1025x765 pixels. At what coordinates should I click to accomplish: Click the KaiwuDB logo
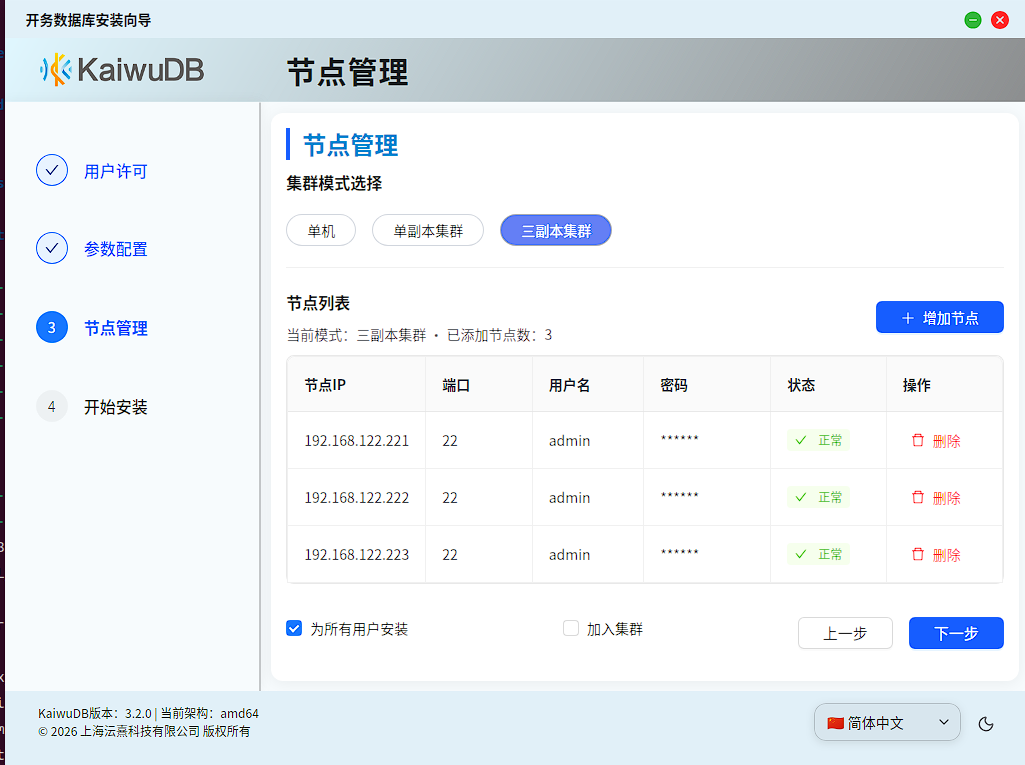(122, 69)
